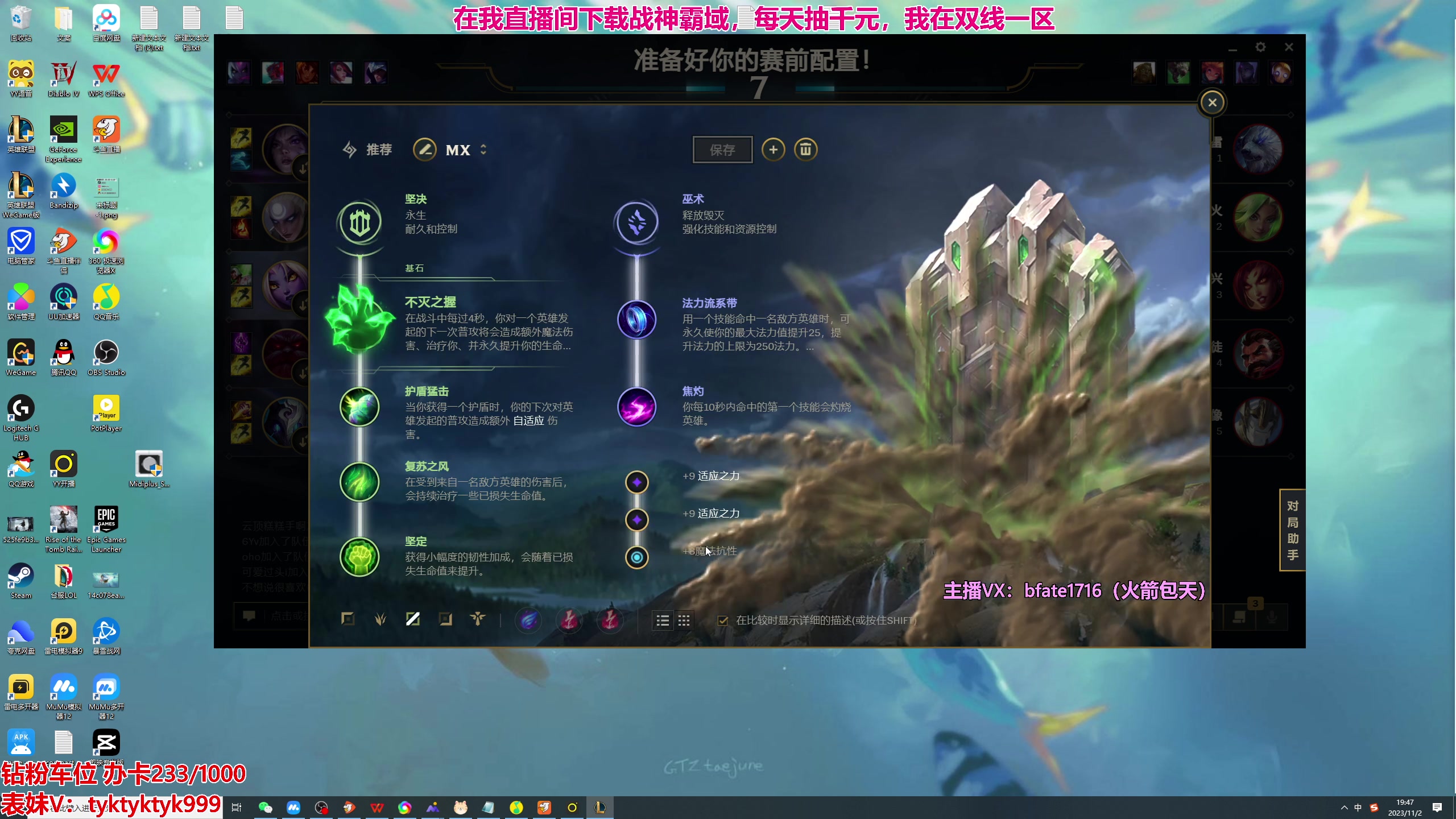Click the plus icon to create new rune page
This screenshot has height=819, width=1456.
[773, 149]
